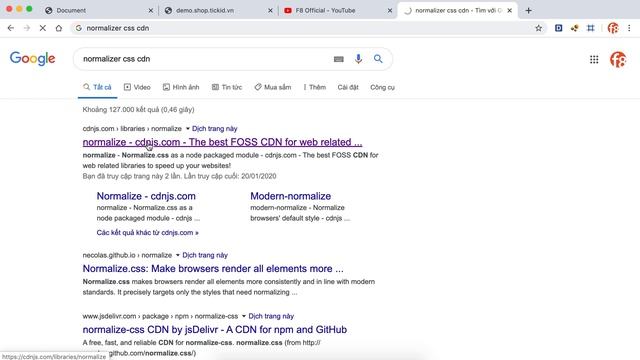Expand the dropdown arrow beside cdnjs.com breadcrumb
This screenshot has height=360, width=640.
point(188,129)
